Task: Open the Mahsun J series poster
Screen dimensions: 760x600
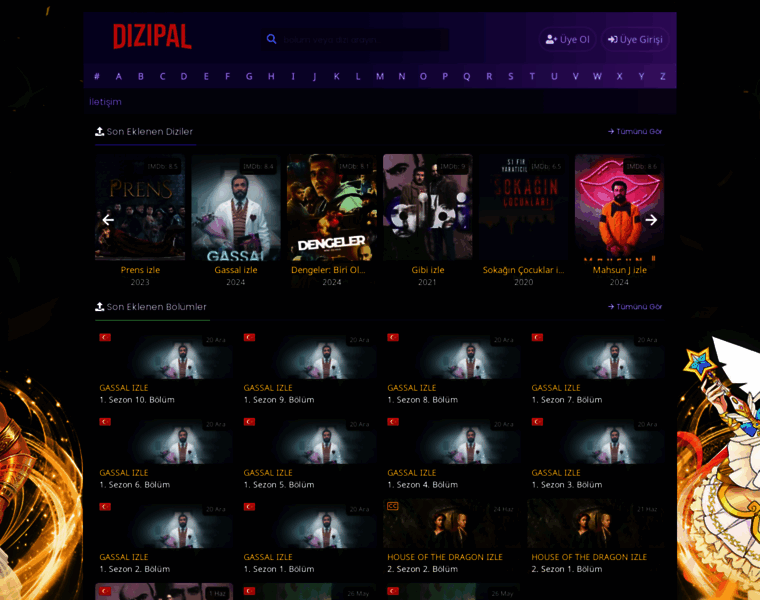Action: click(619, 207)
